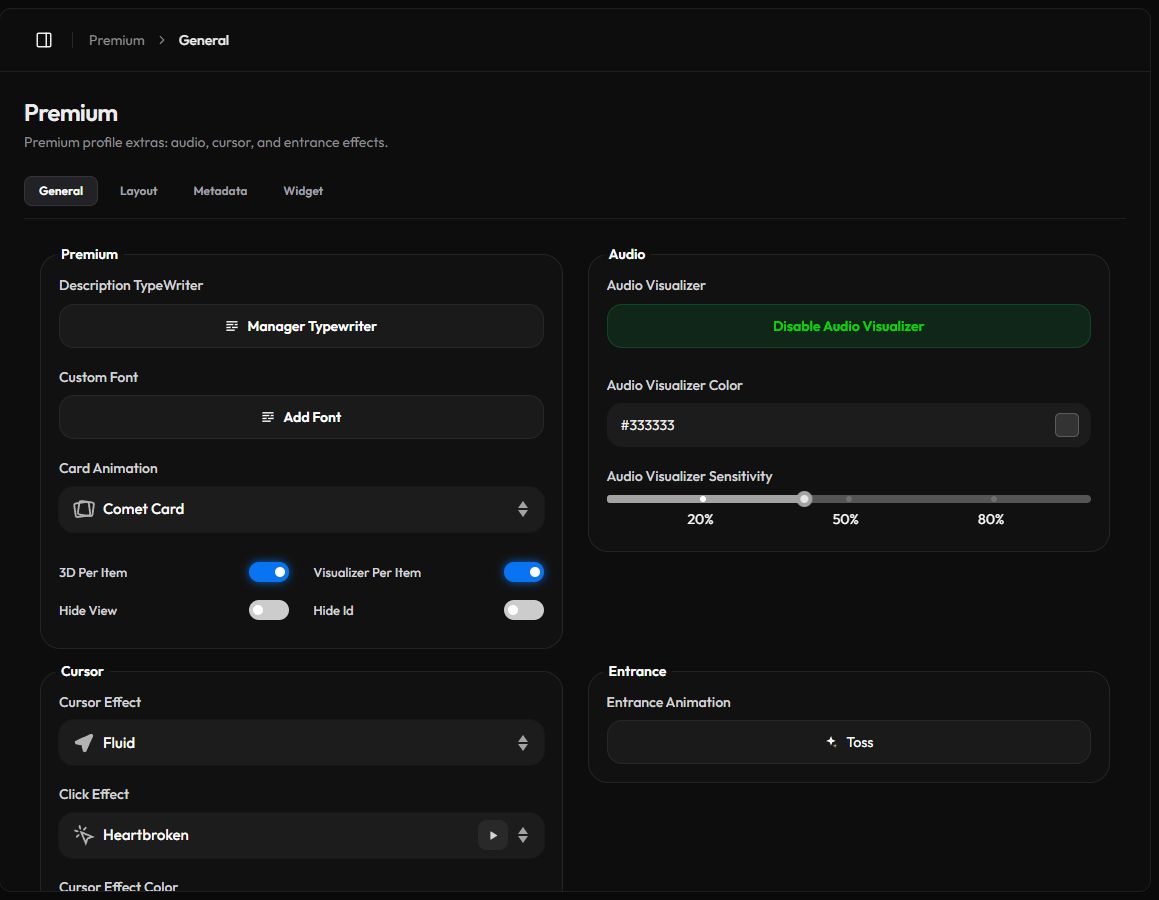Enable the Hide View switch
Screen dimensions: 1159x900
(268, 610)
